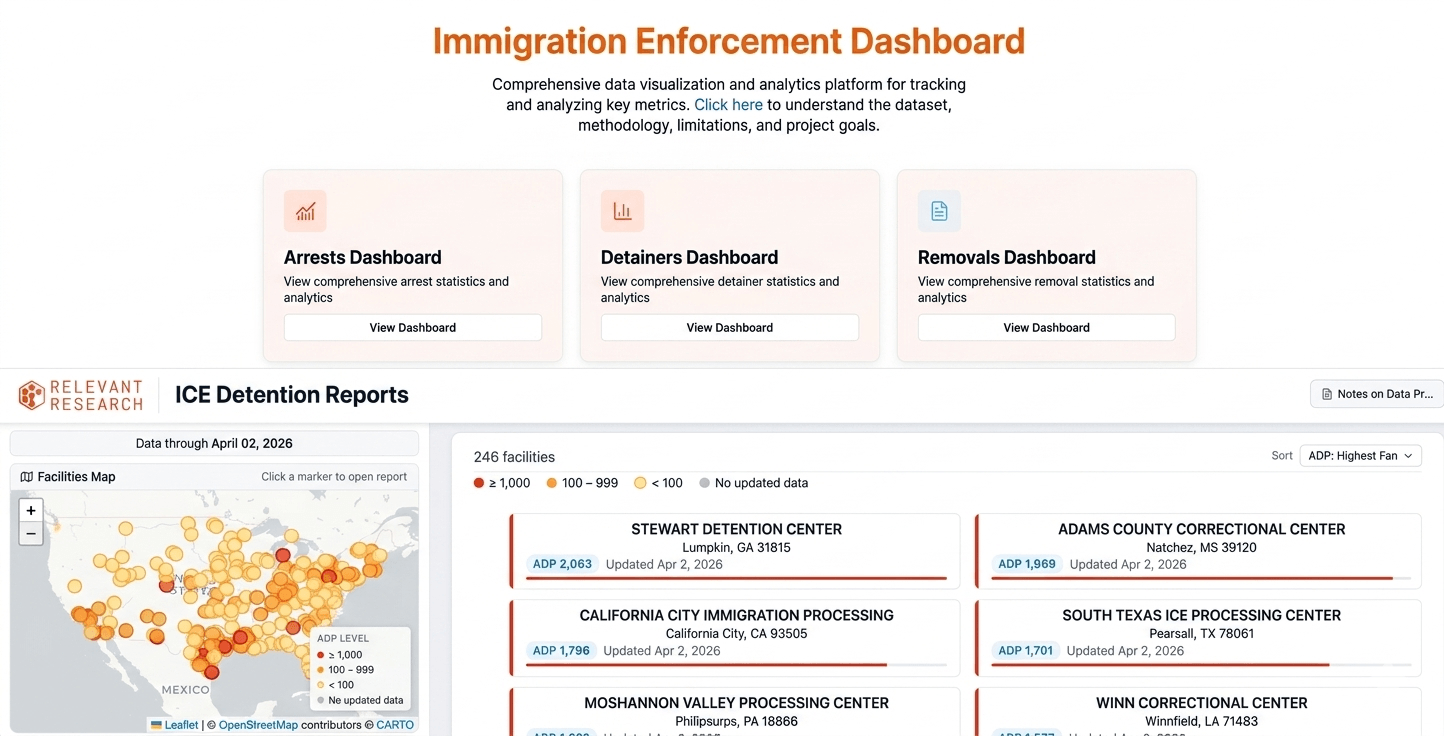The height and width of the screenshot is (736, 1444).
Task: Open the "STEWART DETENTION CENTER" facility title
Action: 737,529
